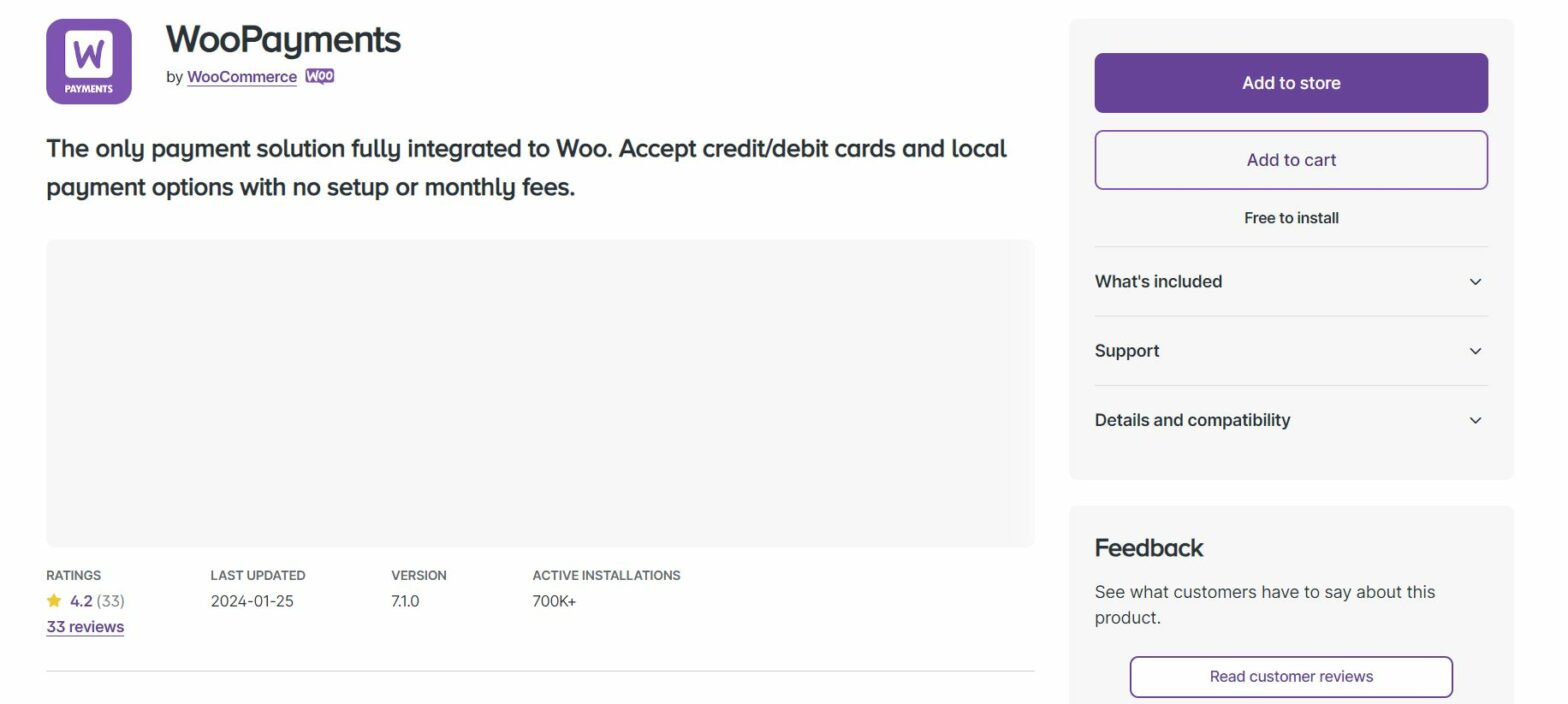This screenshot has width=1568, height=704.
Task: Click Add to cart
Action: coord(1291,160)
